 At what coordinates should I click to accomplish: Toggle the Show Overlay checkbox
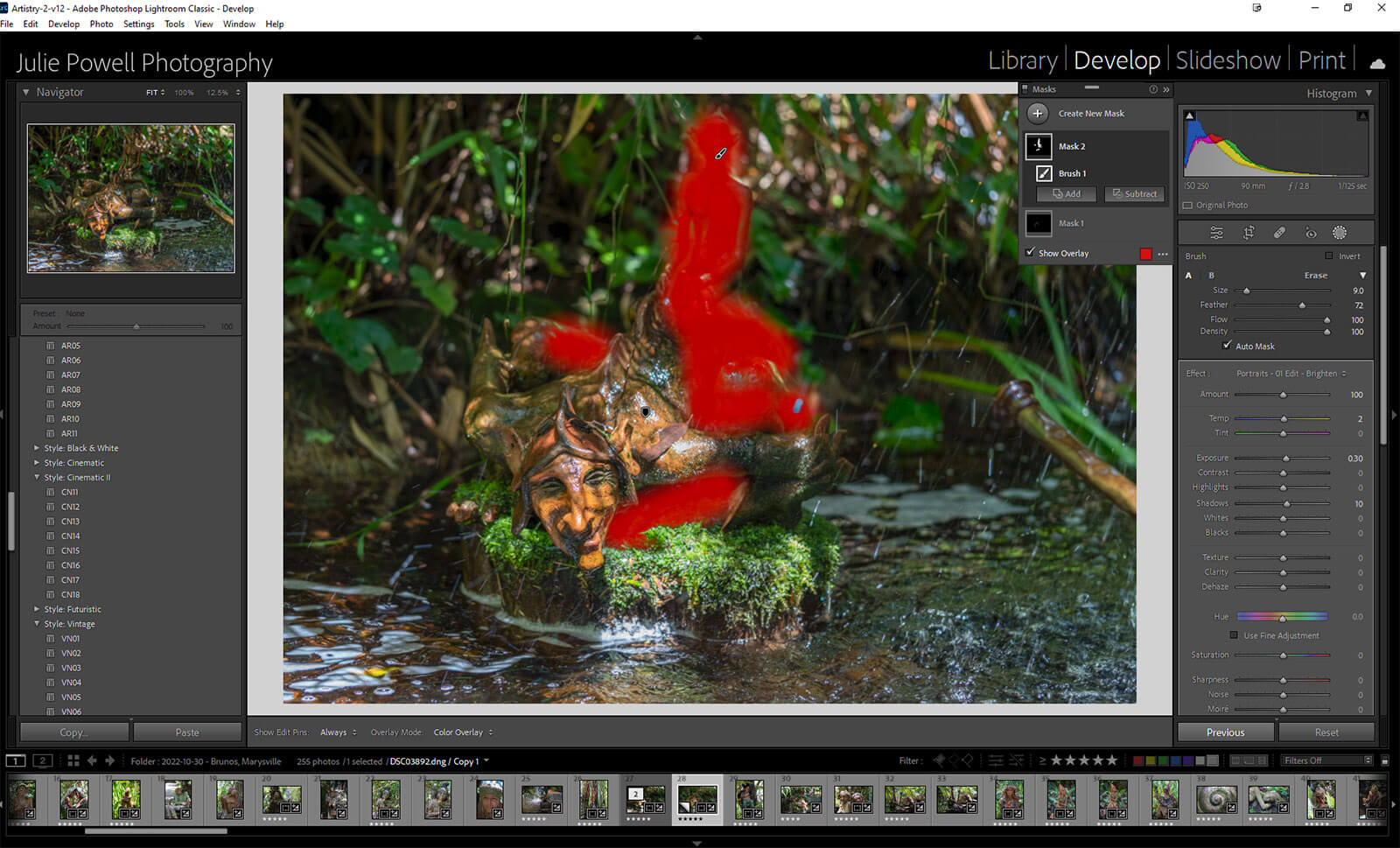[x=1031, y=253]
